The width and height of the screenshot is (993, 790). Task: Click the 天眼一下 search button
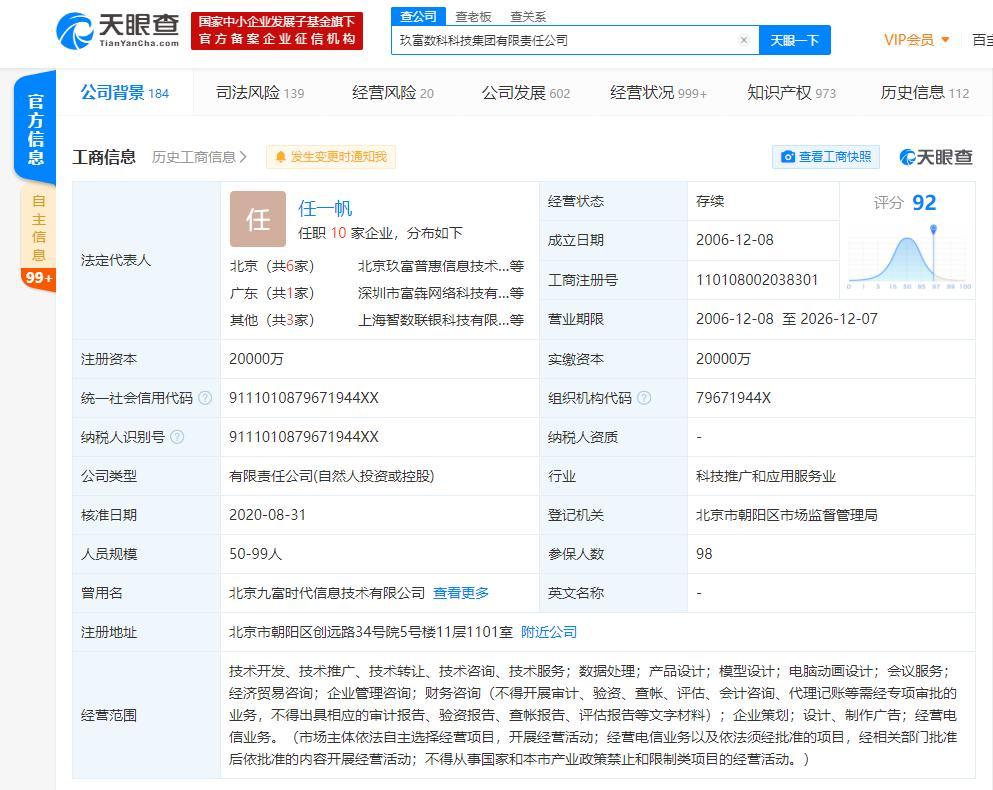click(x=796, y=40)
